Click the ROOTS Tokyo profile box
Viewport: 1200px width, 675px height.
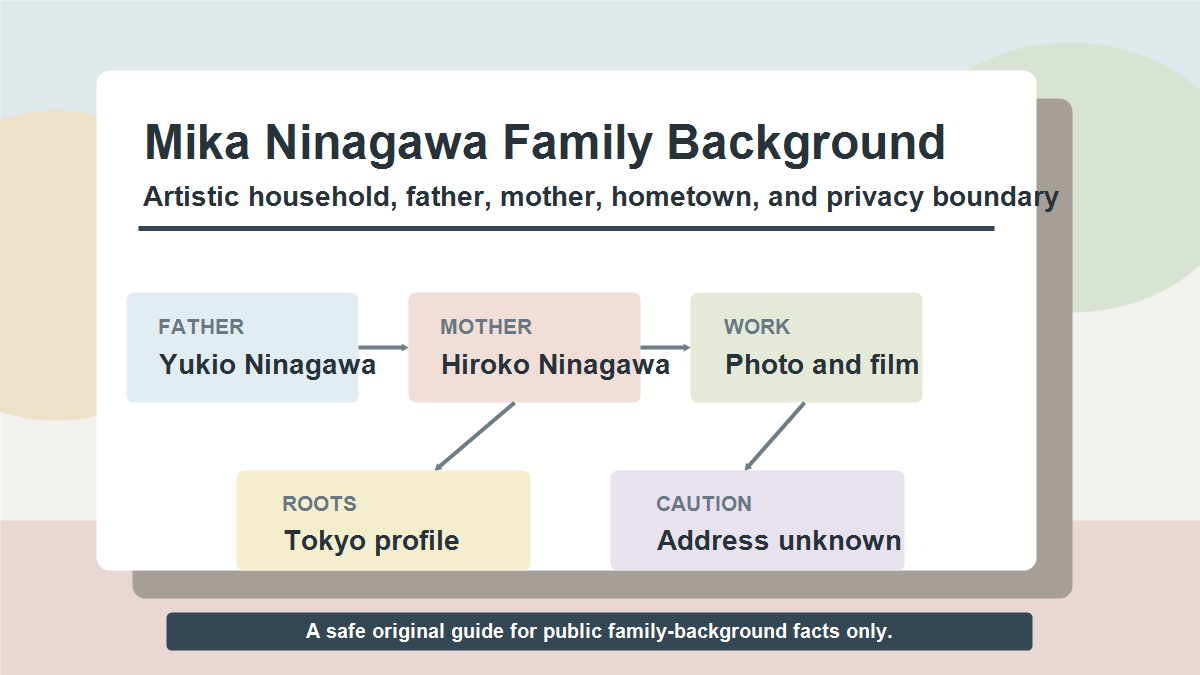coord(383,520)
